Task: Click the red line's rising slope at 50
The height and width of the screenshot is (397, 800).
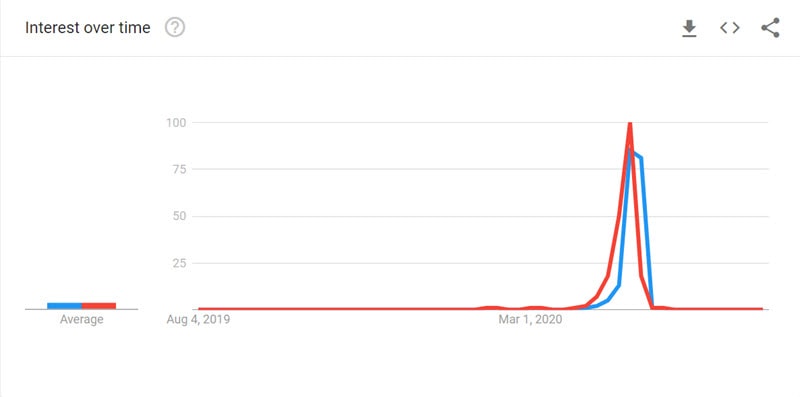Action: (619, 216)
